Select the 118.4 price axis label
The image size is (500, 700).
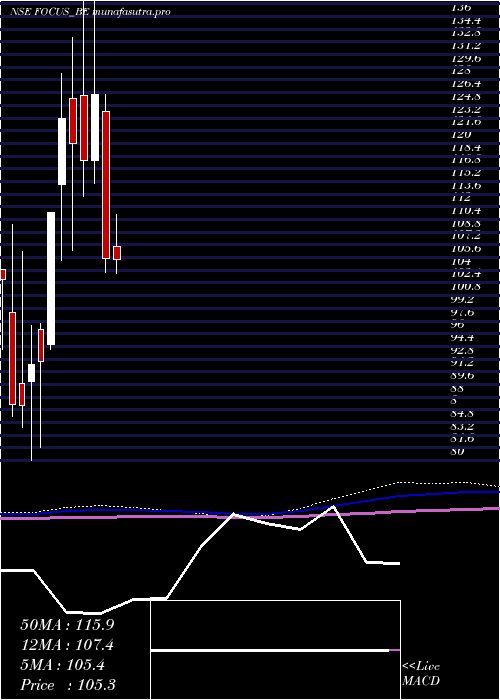[x=467, y=146]
